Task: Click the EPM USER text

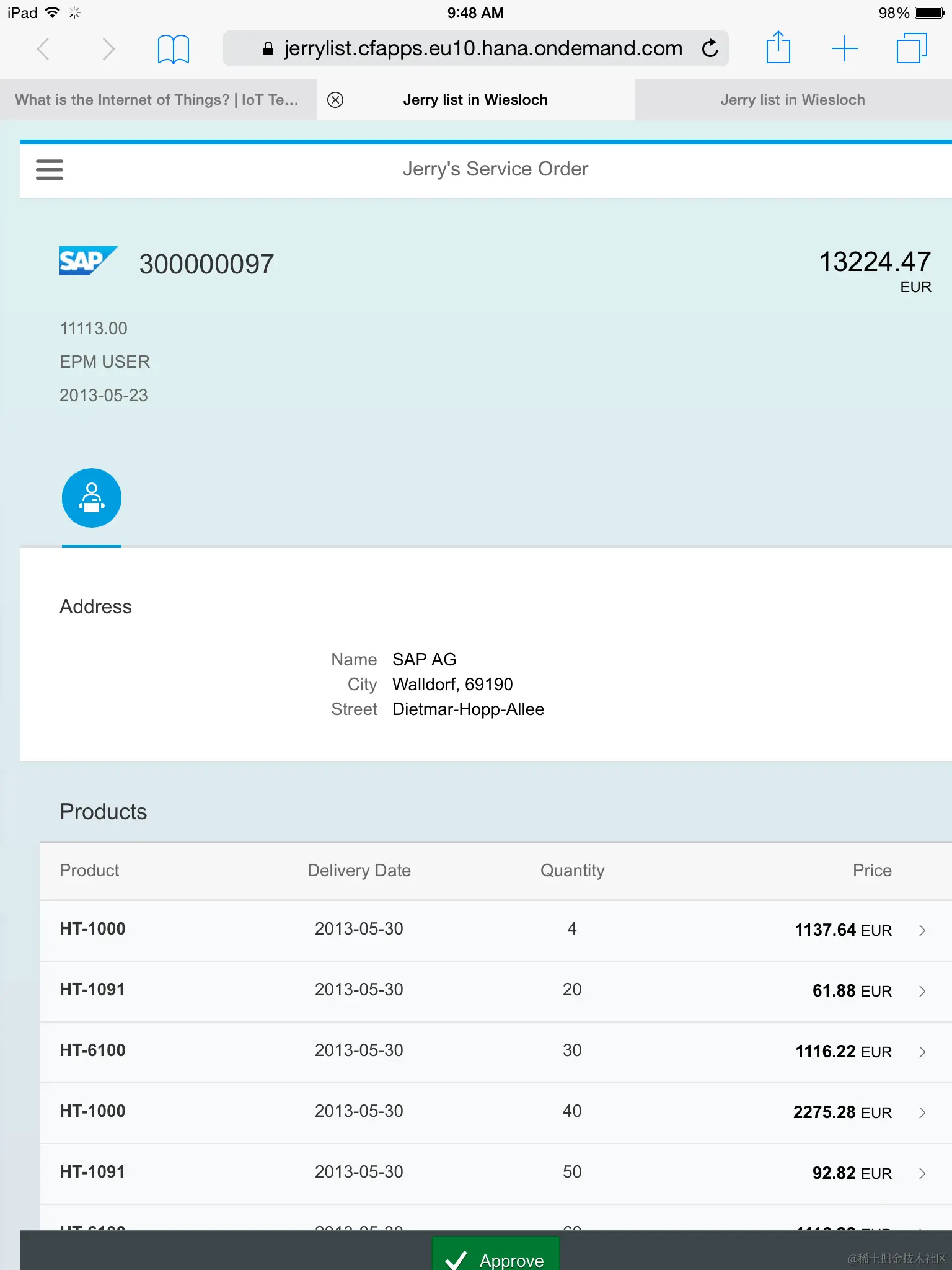Action: tap(105, 362)
